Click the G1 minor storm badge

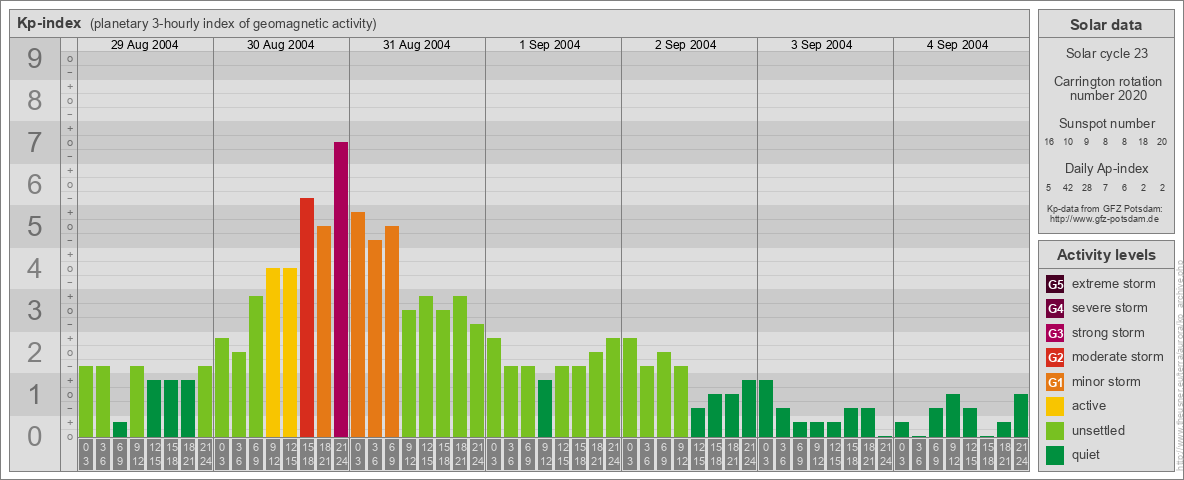1055,382
